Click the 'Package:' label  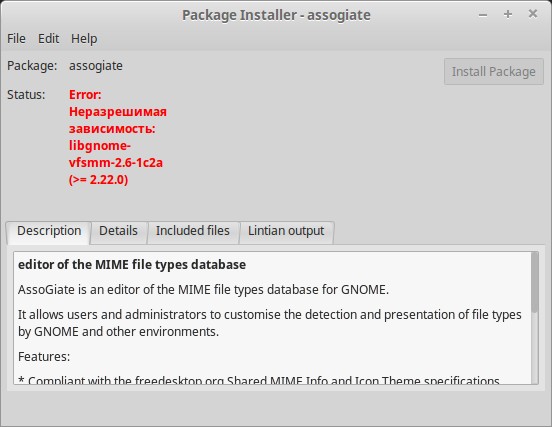(32, 66)
